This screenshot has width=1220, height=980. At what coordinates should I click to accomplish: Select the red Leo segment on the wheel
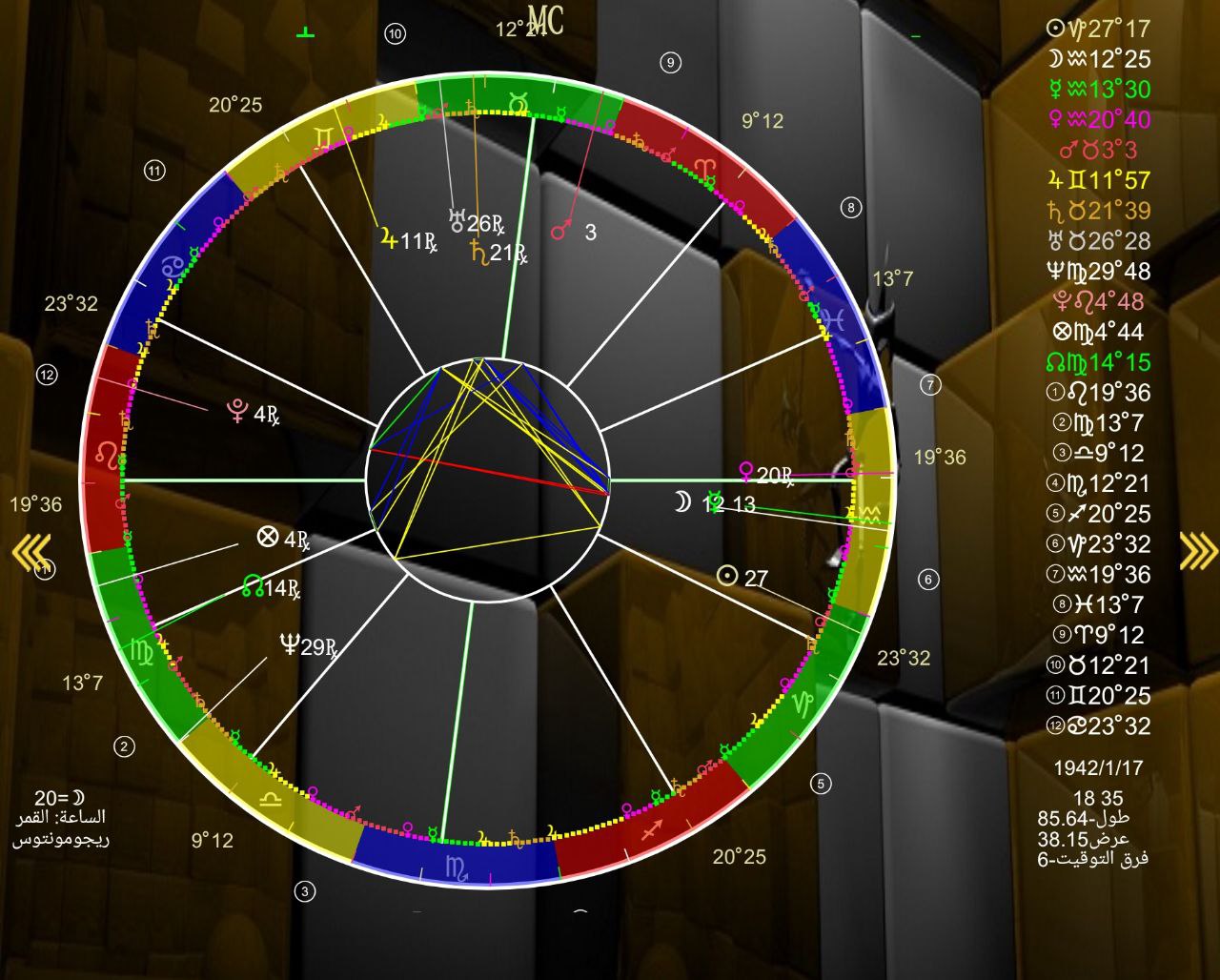(x=107, y=450)
